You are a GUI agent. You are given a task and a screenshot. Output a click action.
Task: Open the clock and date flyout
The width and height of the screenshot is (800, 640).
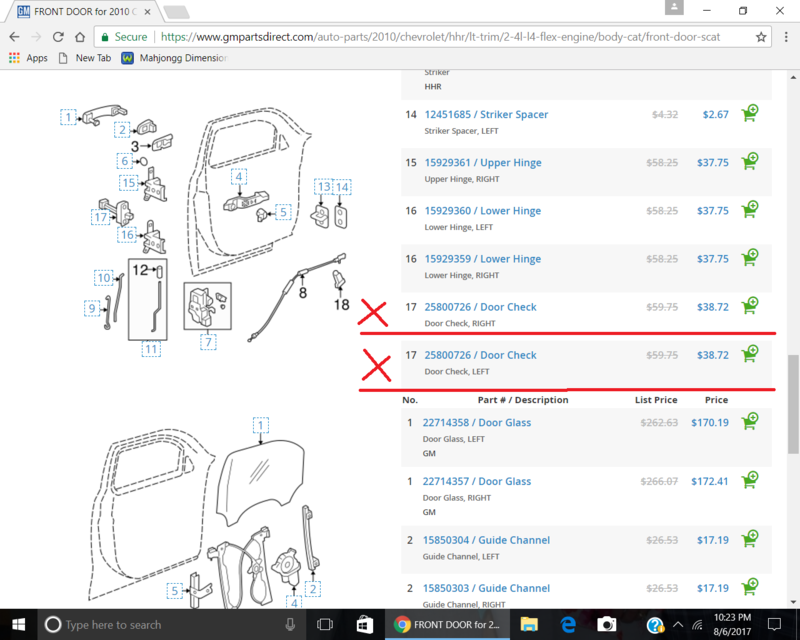(732, 624)
